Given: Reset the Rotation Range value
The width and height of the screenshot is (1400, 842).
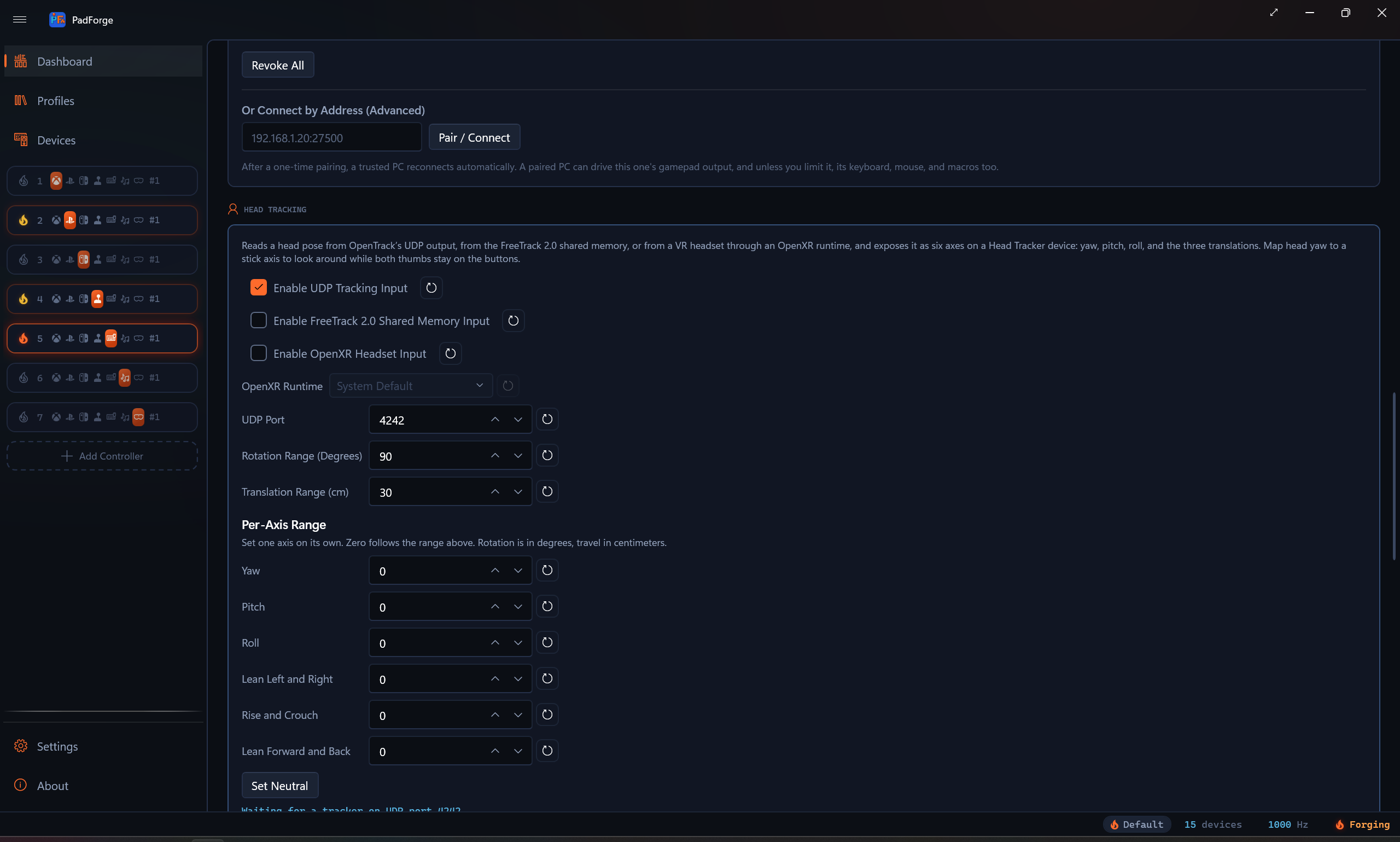Looking at the screenshot, I should 547,456.
